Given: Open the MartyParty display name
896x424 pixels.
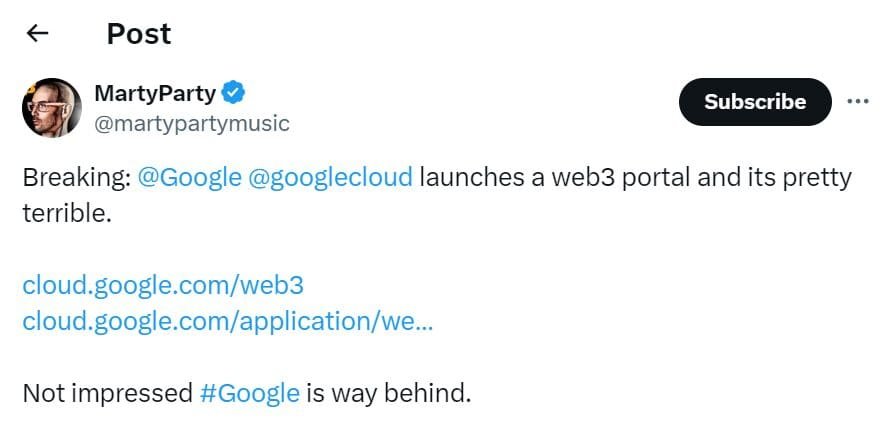Looking at the screenshot, I should [154, 94].
